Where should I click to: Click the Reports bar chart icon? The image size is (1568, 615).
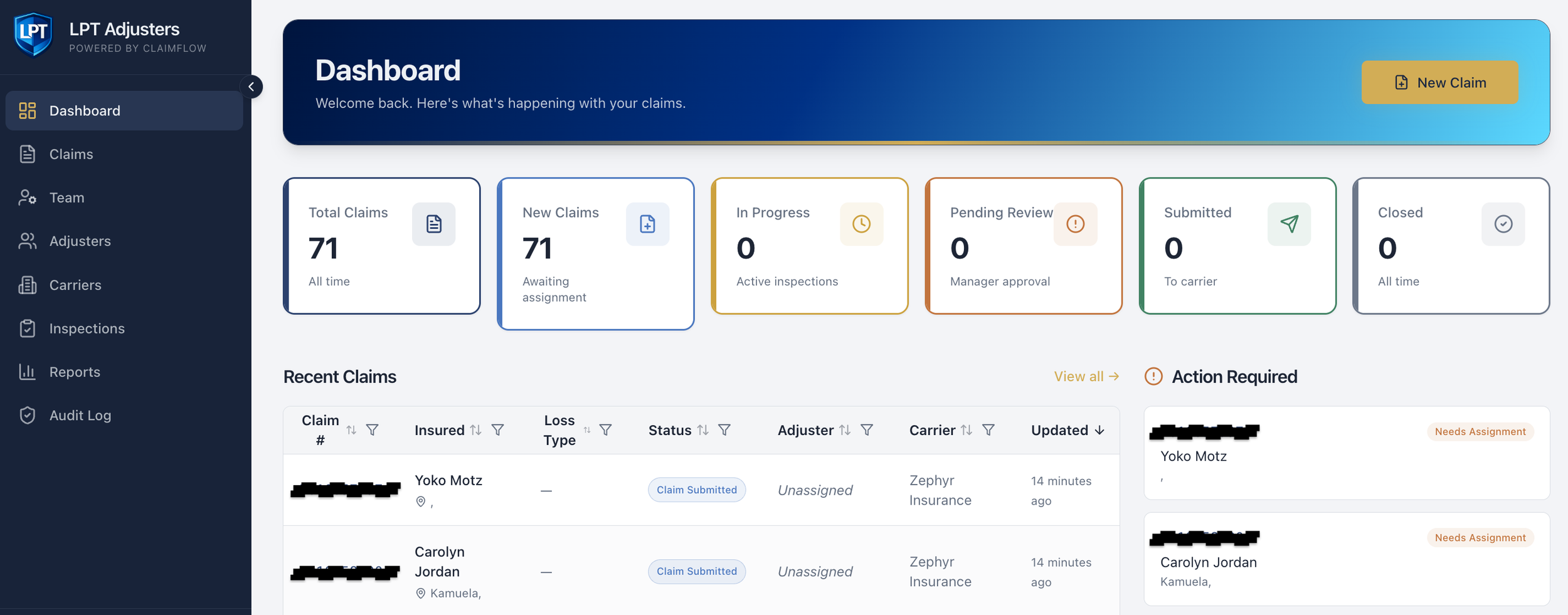coord(27,372)
